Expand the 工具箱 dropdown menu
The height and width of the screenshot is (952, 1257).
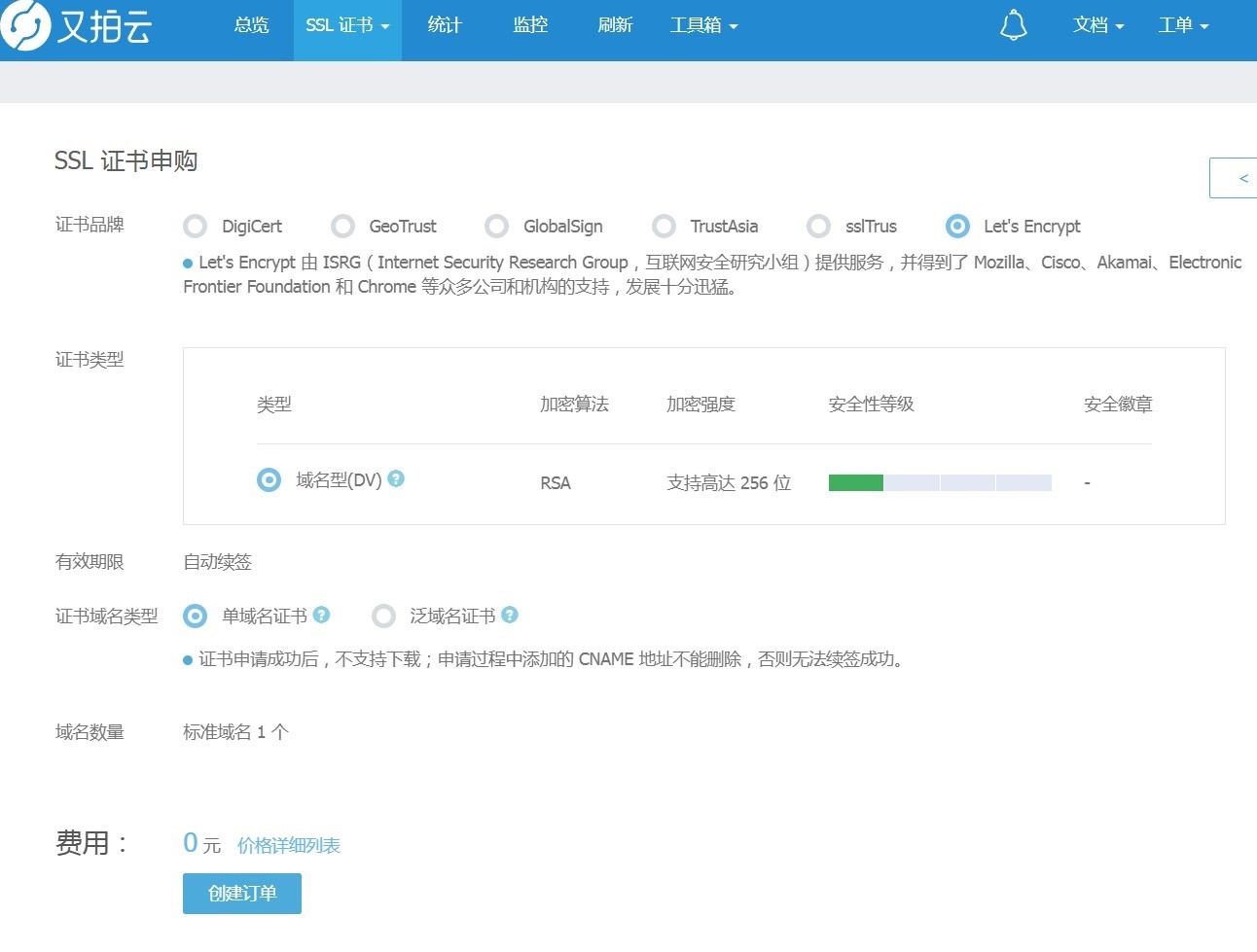click(704, 26)
